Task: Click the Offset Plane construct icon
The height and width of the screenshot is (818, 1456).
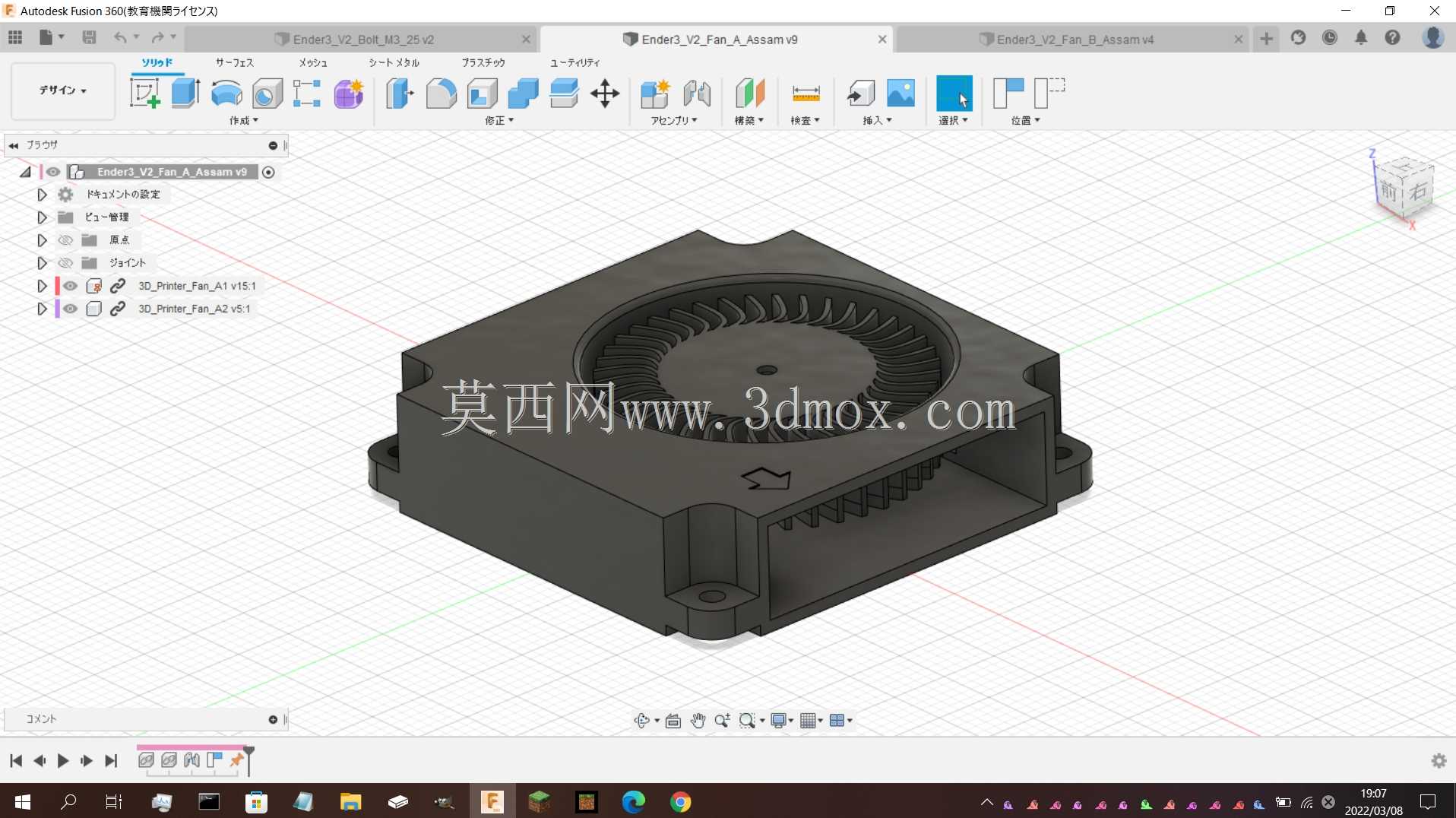Action: (750, 94)
